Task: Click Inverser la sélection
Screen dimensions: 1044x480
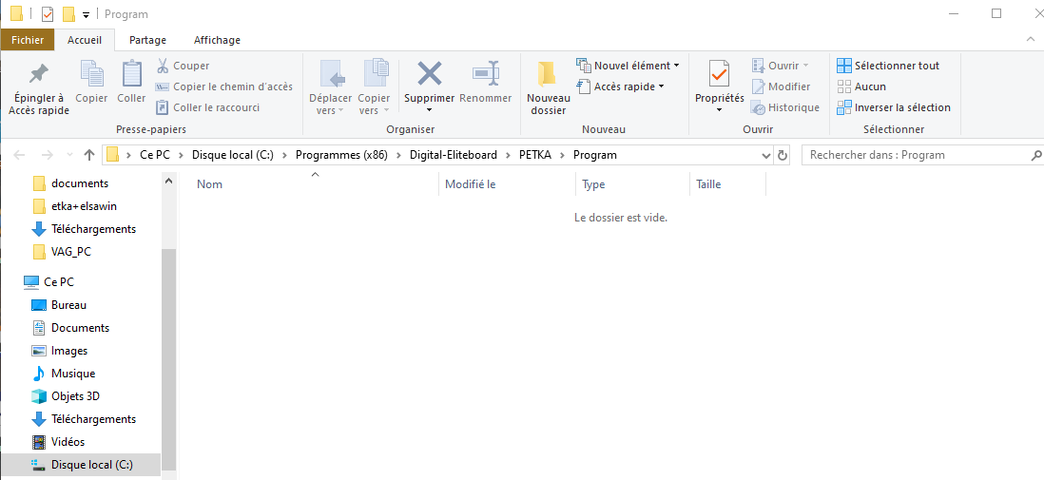Action: (893, 108)
